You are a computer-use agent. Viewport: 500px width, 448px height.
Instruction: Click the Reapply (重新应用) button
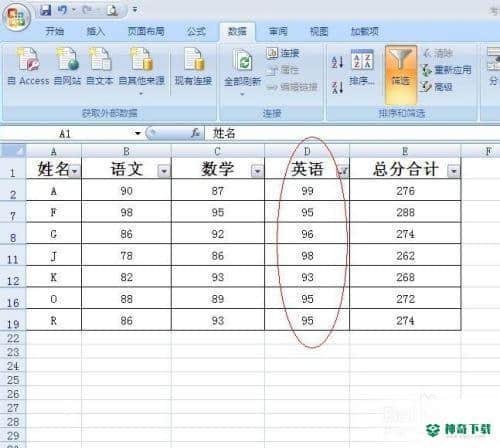447,70
